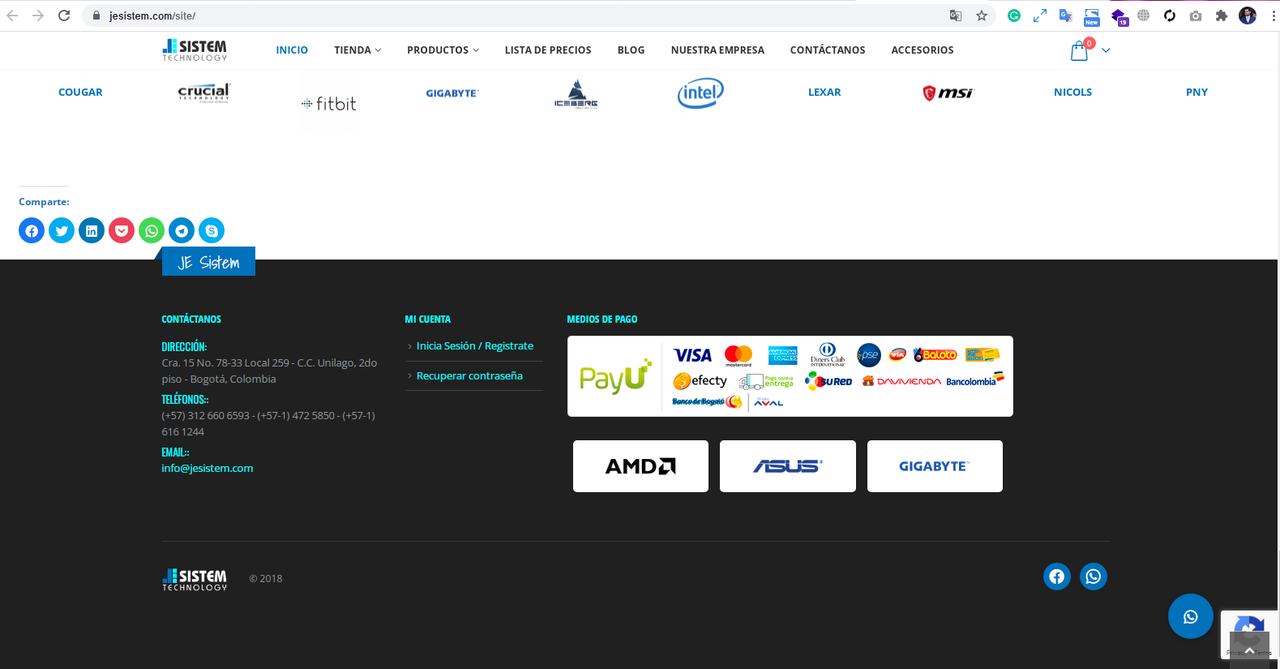Open the PNY brand link
The image size is (1280, 669).
point(1197,92)
